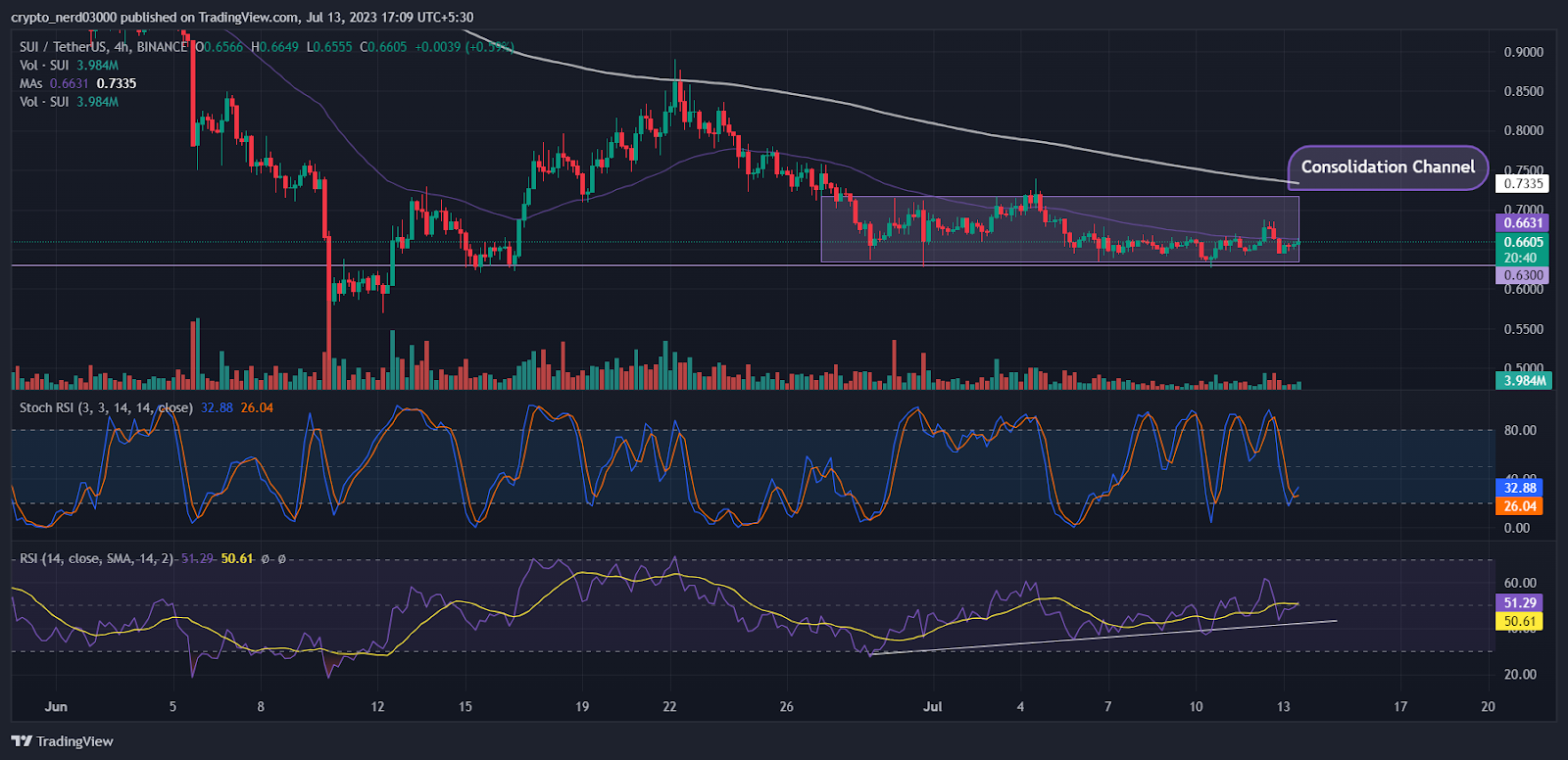Select the rising trendline on the RSI pane
This screenshot has width=1568, height=760.
(x=1102, y=637)
